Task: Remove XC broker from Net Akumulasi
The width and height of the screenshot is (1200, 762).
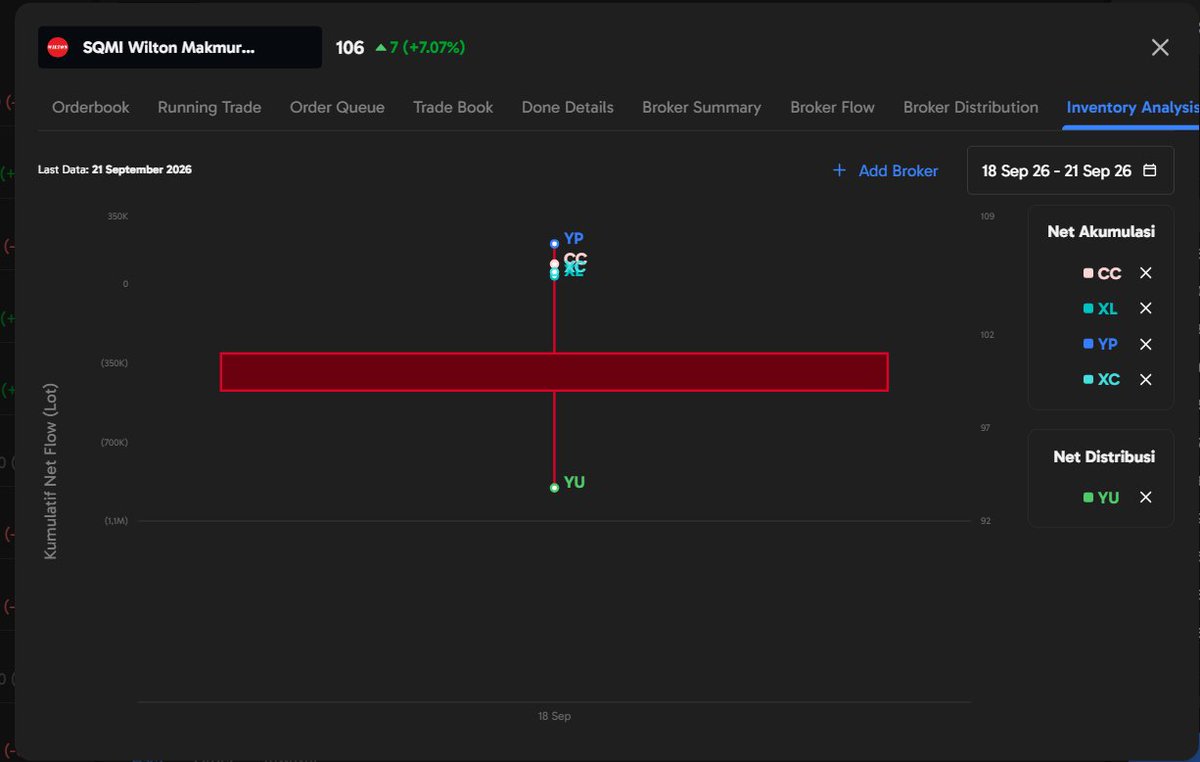Action: [1146, 379]
